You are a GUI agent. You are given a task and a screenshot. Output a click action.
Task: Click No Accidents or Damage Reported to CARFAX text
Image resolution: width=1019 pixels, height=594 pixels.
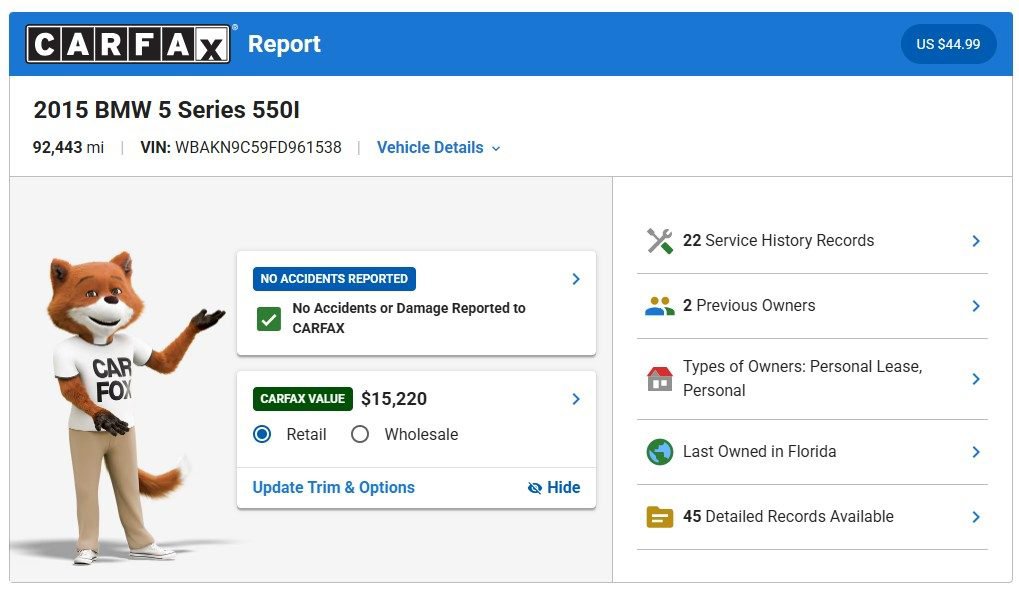click(409, 318)
